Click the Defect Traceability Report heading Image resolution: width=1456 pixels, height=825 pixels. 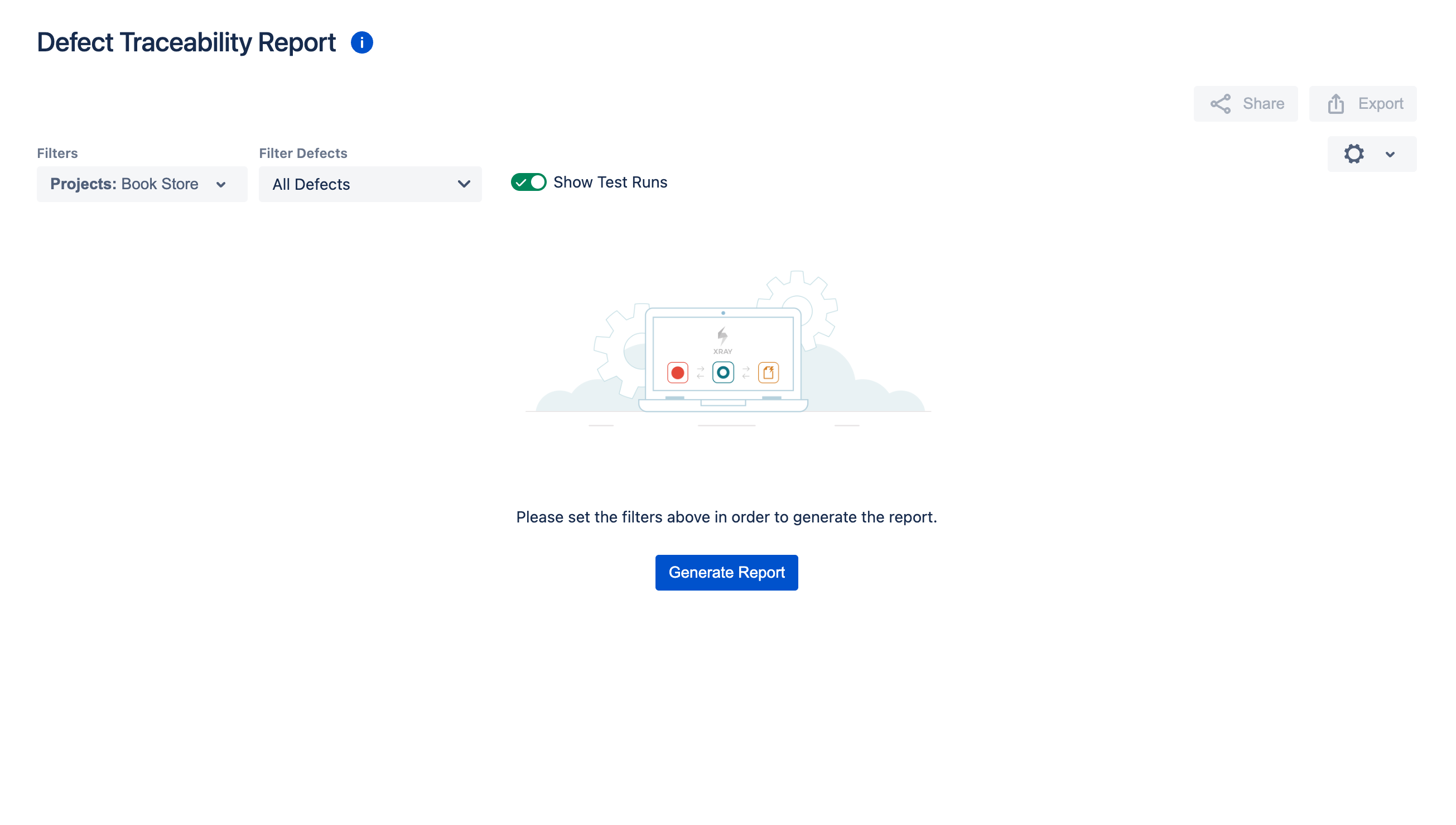click(186, 42)
